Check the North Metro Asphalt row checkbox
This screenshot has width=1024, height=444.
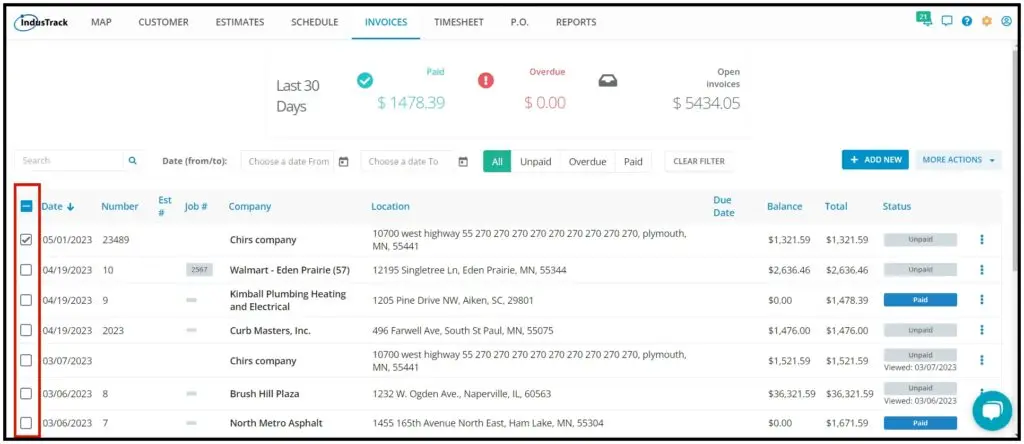pyautogui.click(x=25, y=423)
